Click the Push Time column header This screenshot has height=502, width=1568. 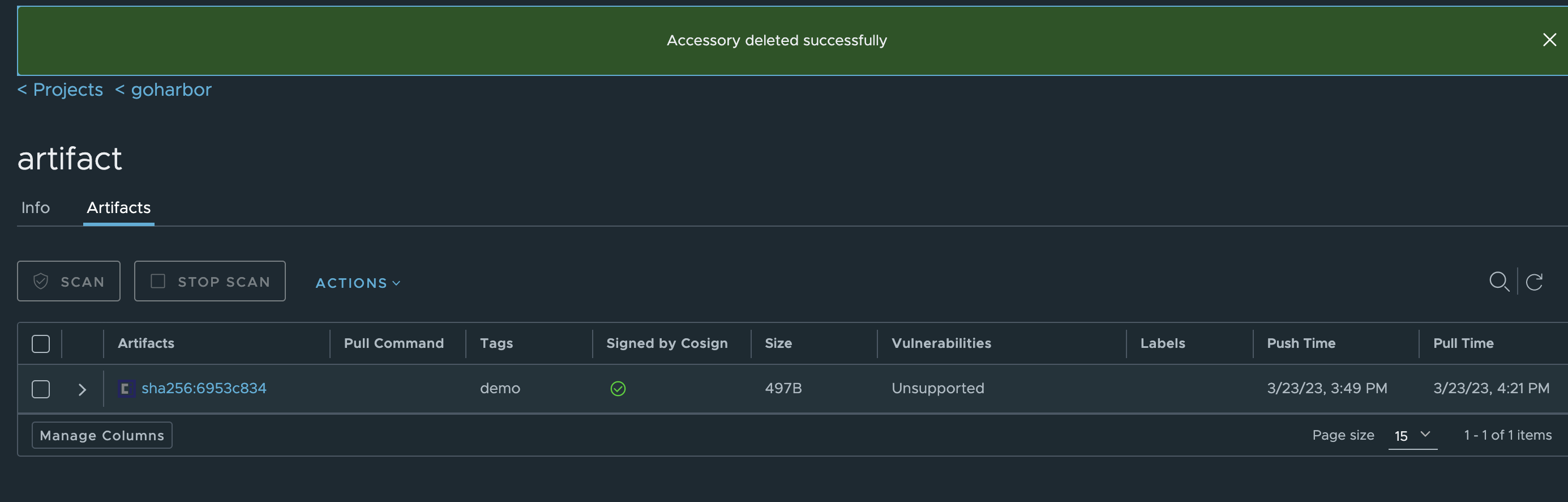(1301, 343)
